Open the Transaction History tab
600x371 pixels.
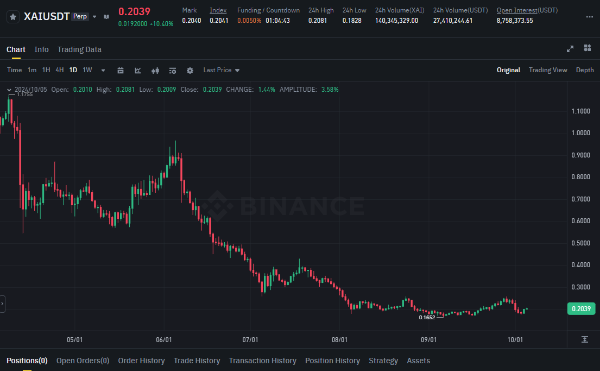tap(262, 361)
